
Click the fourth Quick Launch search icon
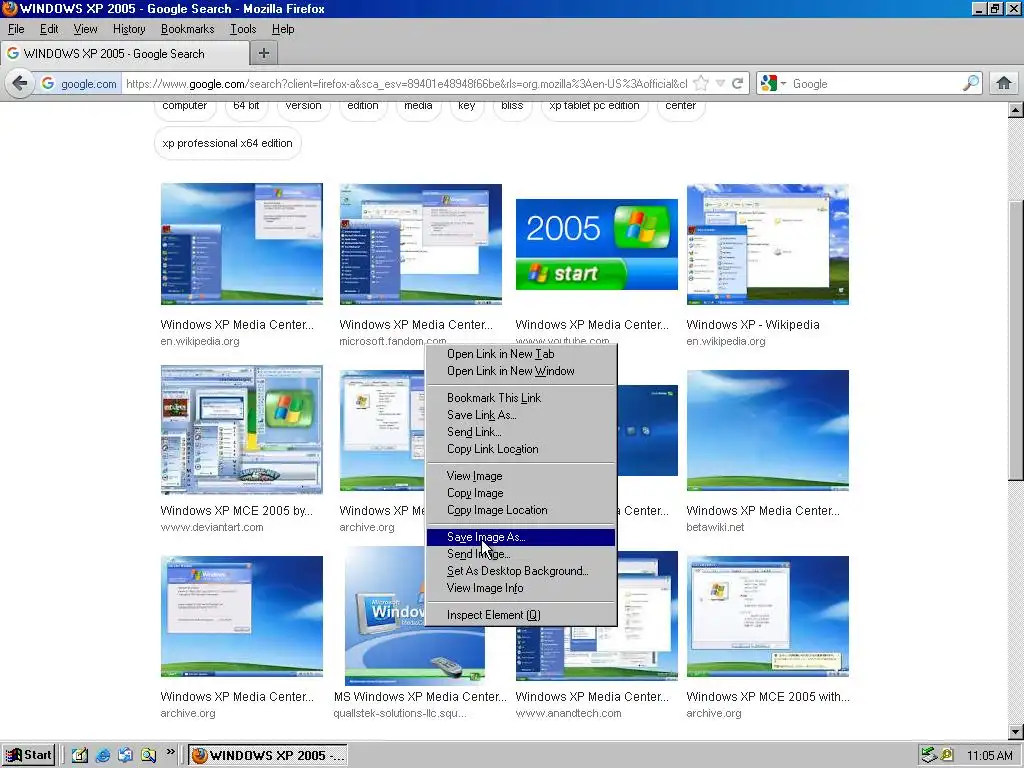click(148, 756)
